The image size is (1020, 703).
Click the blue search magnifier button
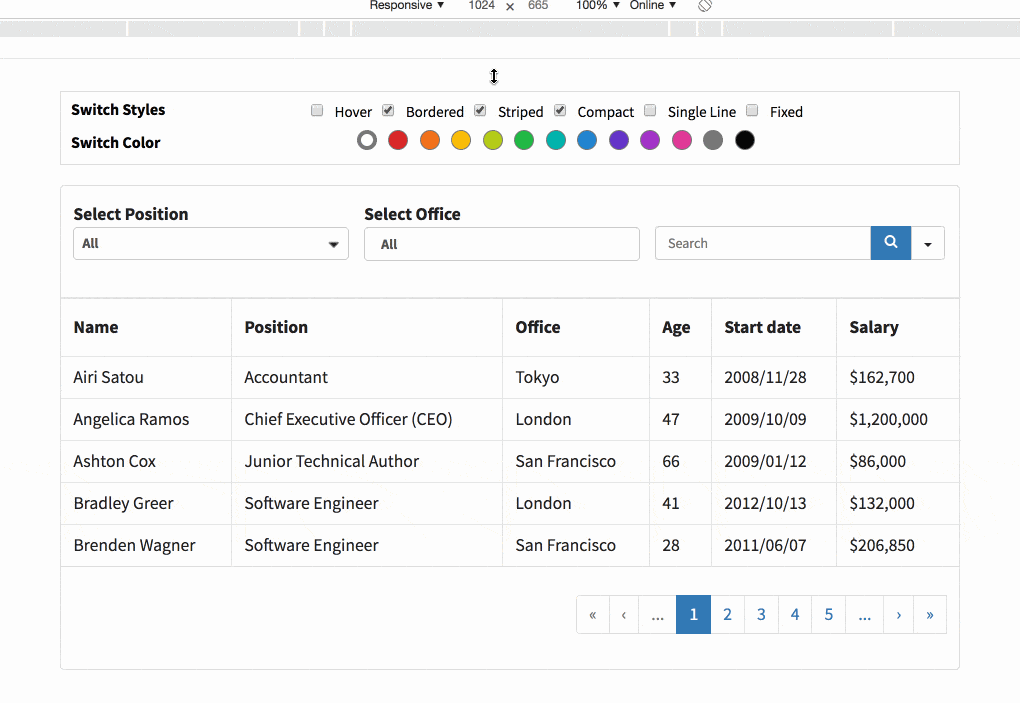point(889,243)
